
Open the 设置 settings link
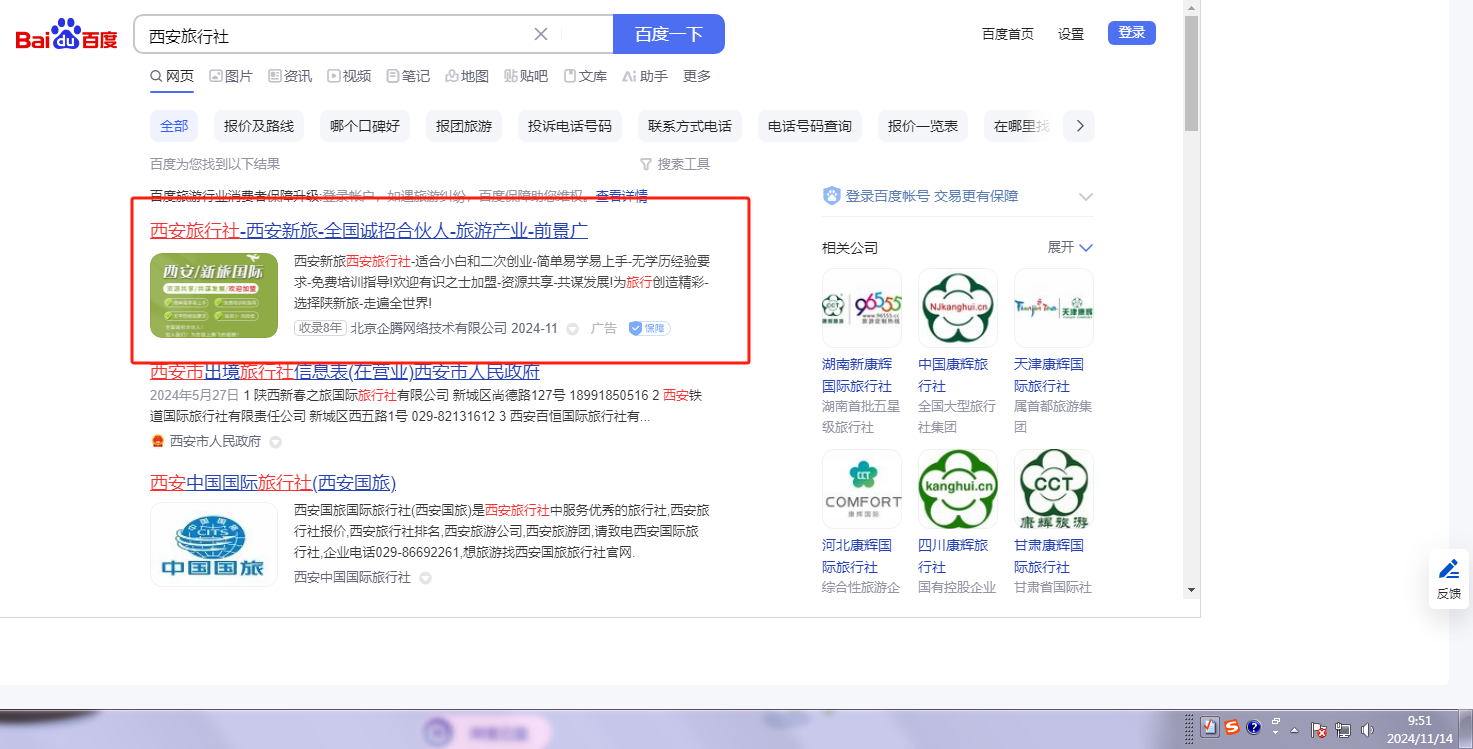(1071, 34)
